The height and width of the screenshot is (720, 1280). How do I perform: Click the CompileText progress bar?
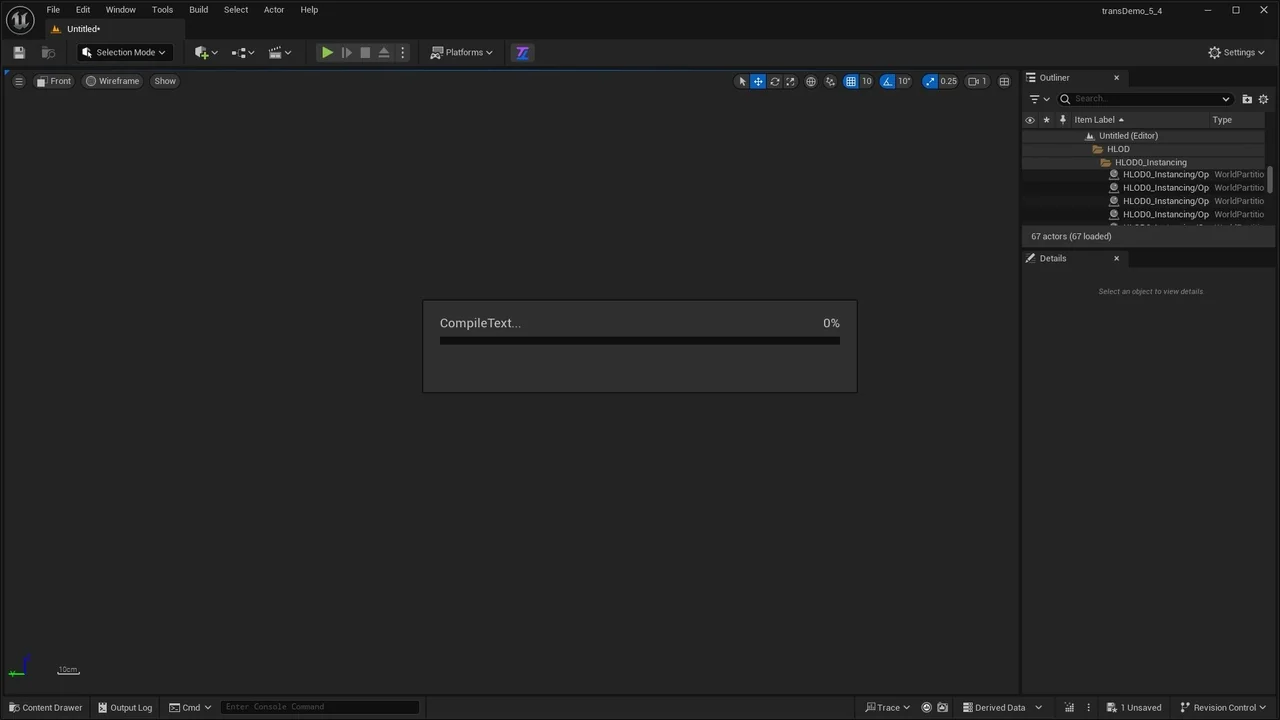point(639,341)
